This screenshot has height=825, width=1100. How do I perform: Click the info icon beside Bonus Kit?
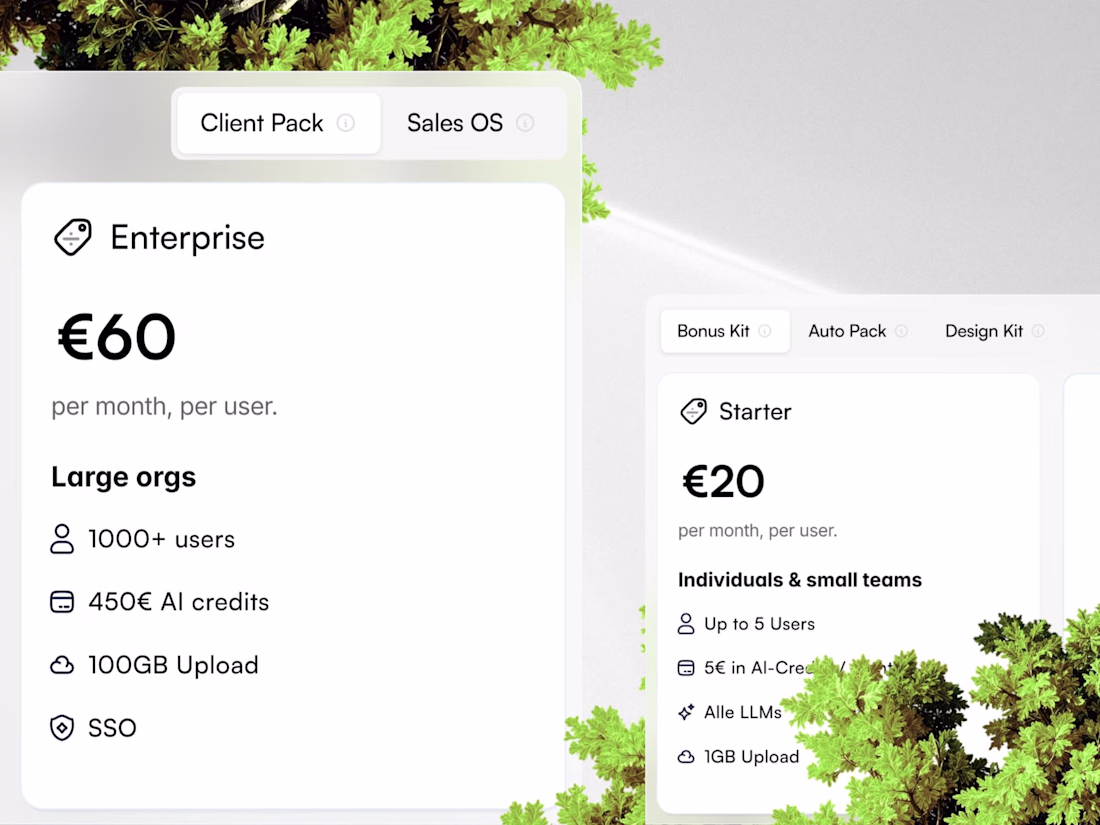click(765, 331)
